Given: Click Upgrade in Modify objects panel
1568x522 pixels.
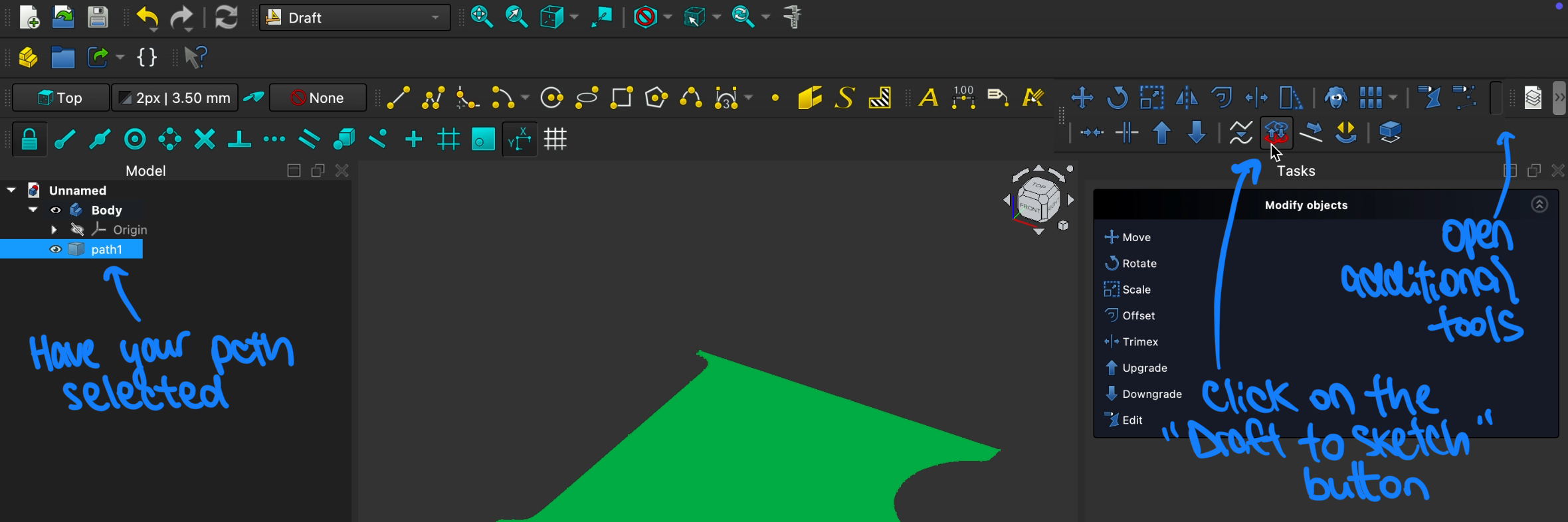Looking at the screenshot, I should point(1144,368).
